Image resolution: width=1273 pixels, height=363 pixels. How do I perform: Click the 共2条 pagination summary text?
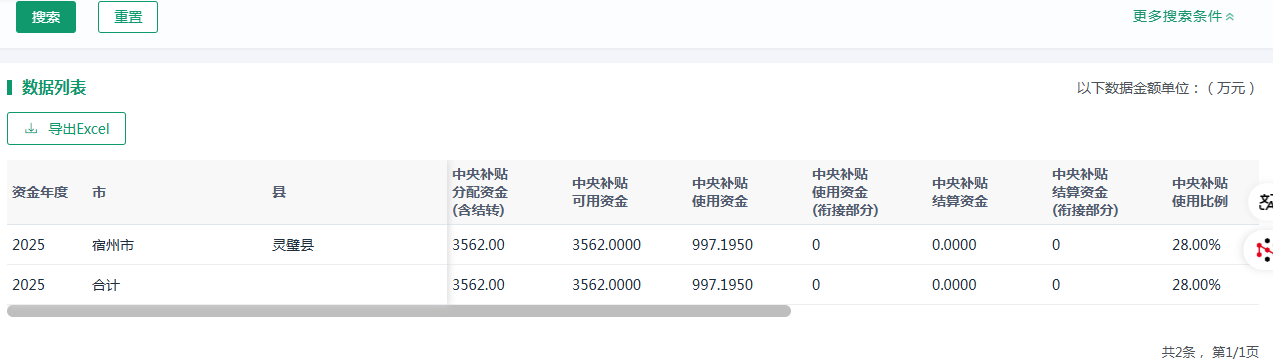(1178, 352)
